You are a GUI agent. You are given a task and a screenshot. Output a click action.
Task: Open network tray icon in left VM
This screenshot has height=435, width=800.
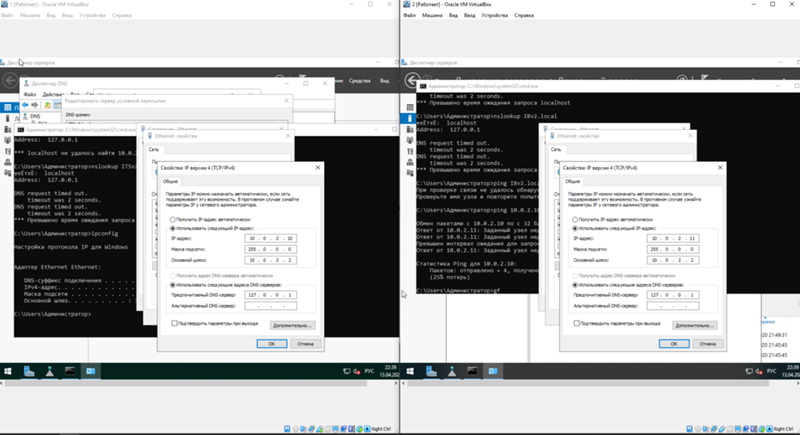click(347, 371)
